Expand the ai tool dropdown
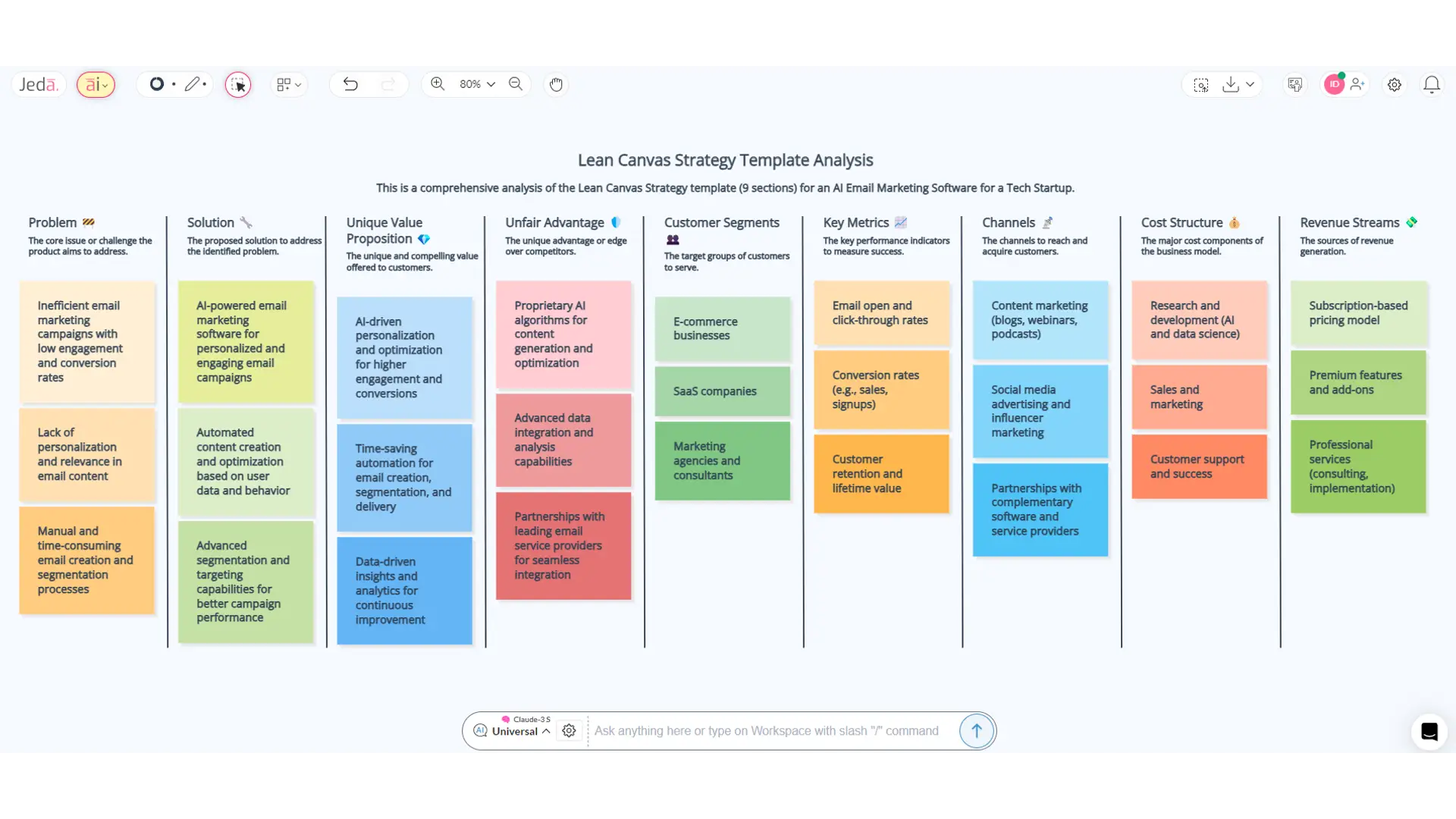The image size is (1456, 819). [96, 84]
